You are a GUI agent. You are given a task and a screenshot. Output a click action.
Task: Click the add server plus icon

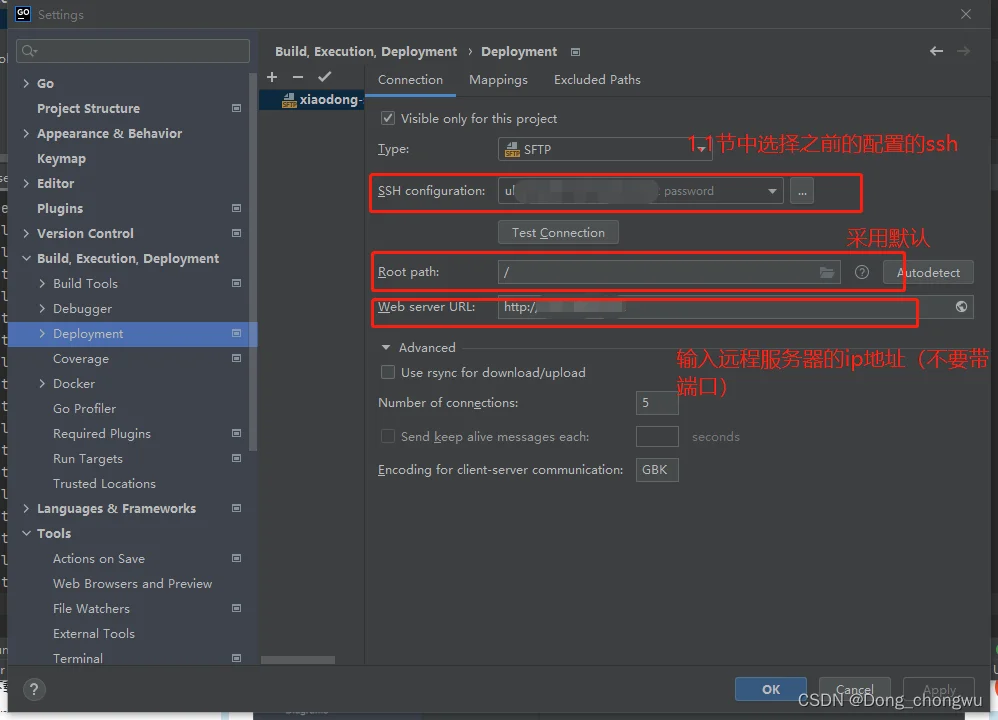(x=272, y=77)
